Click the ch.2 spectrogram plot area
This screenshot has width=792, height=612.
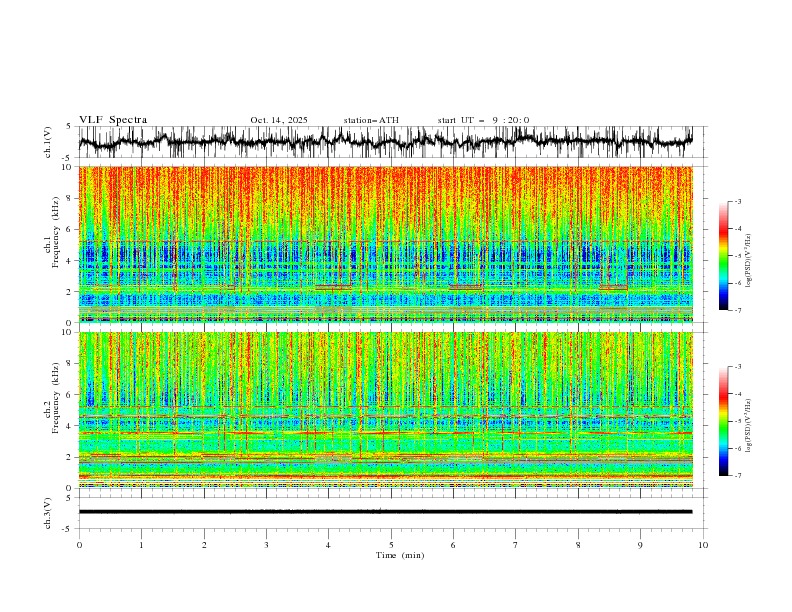tap(385, 410)
